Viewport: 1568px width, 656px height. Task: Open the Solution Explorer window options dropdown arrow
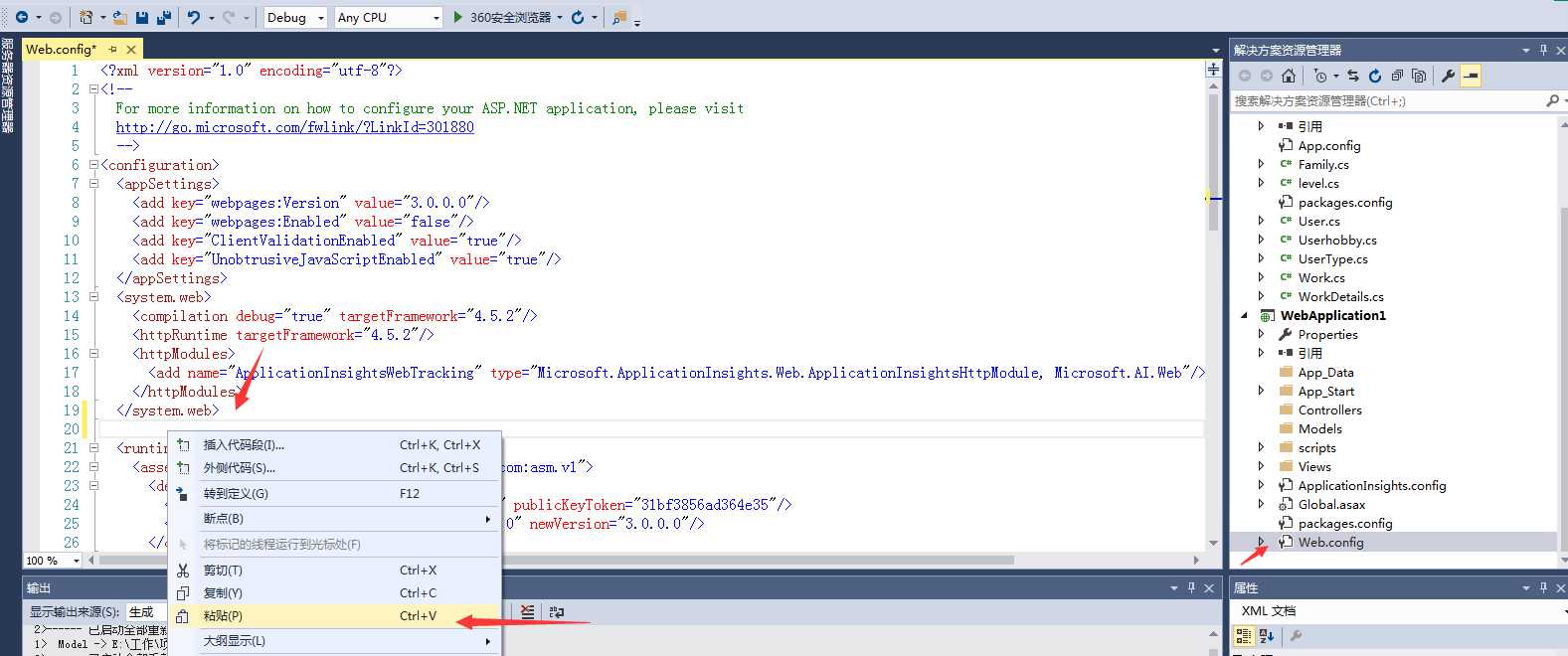click(x=1525, y=50)
